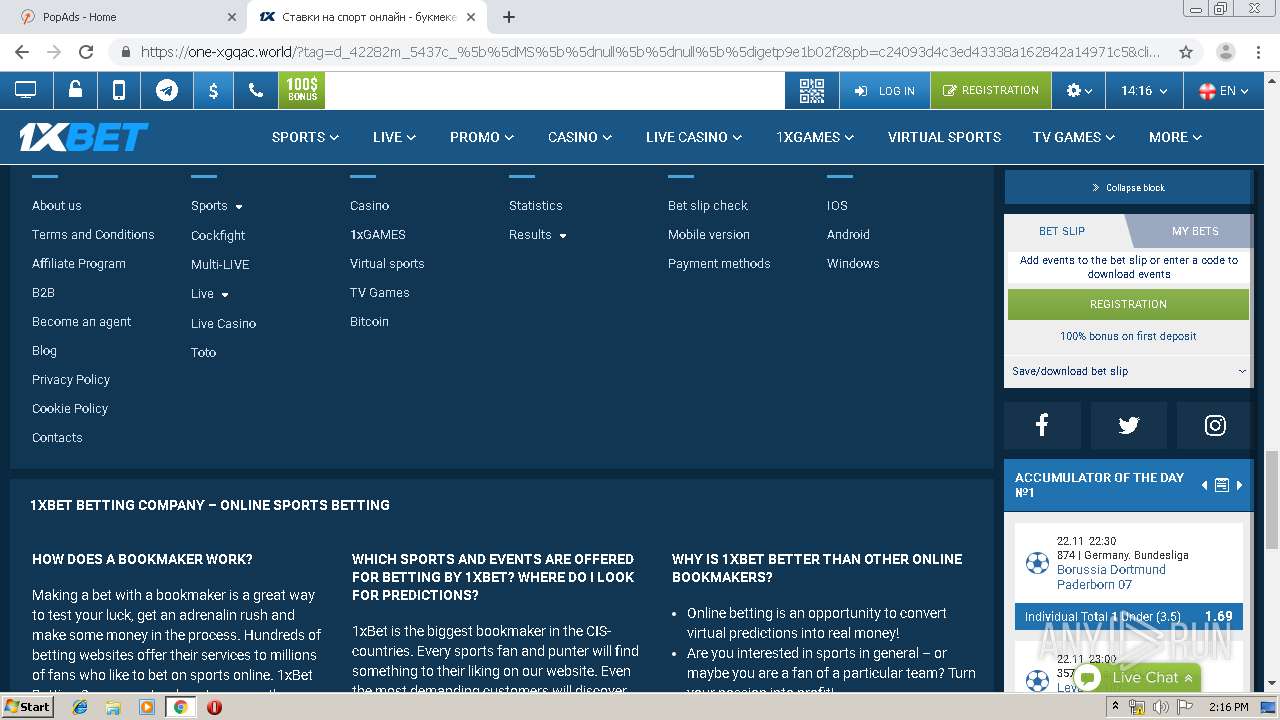
Task: Open the Live Chat widget
Action: (x=1138, y=677)
